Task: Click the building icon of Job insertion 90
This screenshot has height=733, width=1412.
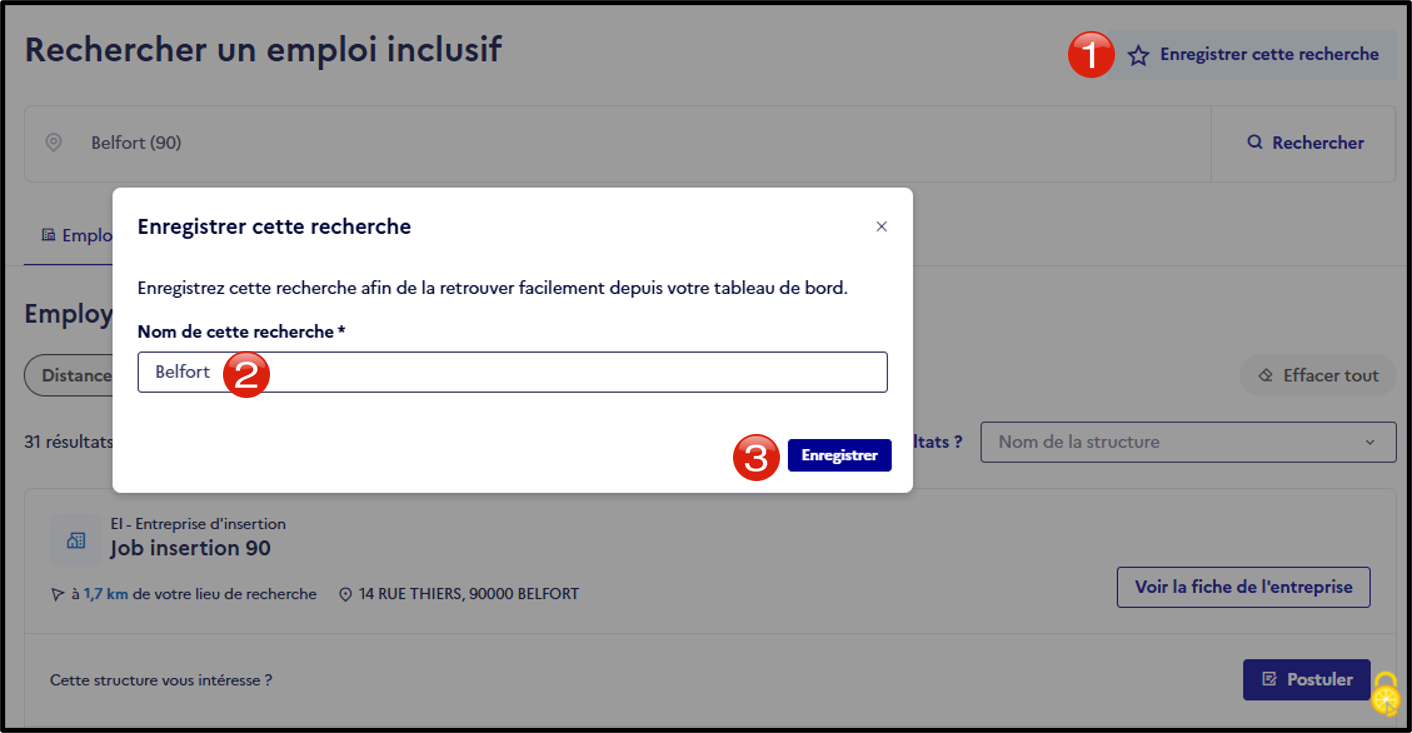Action: coord(76,541)
